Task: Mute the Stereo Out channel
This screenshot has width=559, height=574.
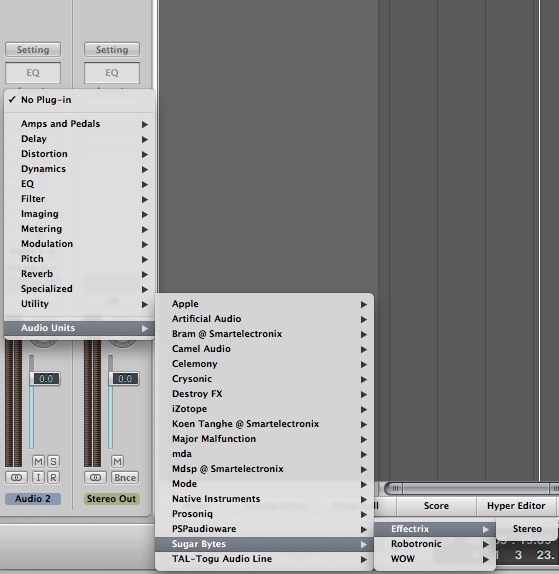Action: (118, 461)
